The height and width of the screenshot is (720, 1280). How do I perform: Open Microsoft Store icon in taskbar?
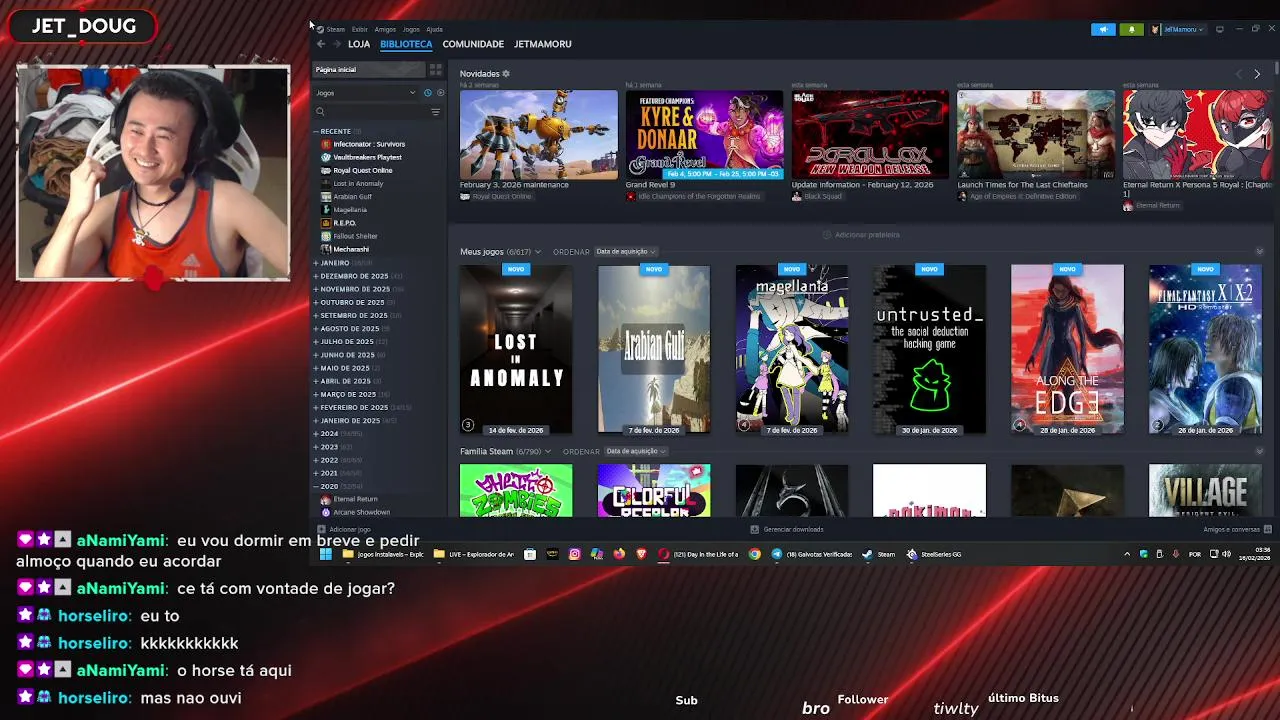click(530, 554)
